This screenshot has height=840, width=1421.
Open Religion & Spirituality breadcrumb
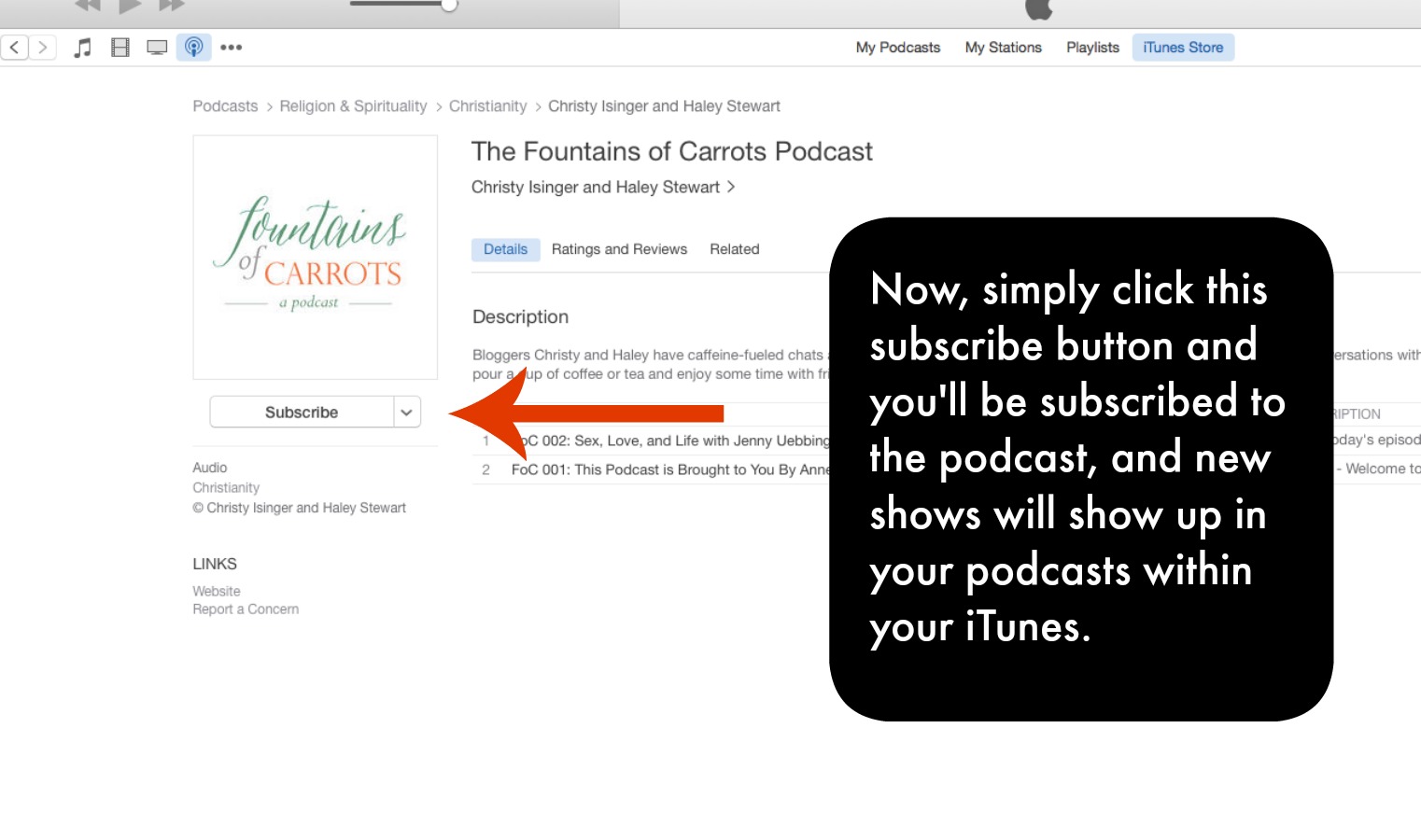click(x=353, y=106)
